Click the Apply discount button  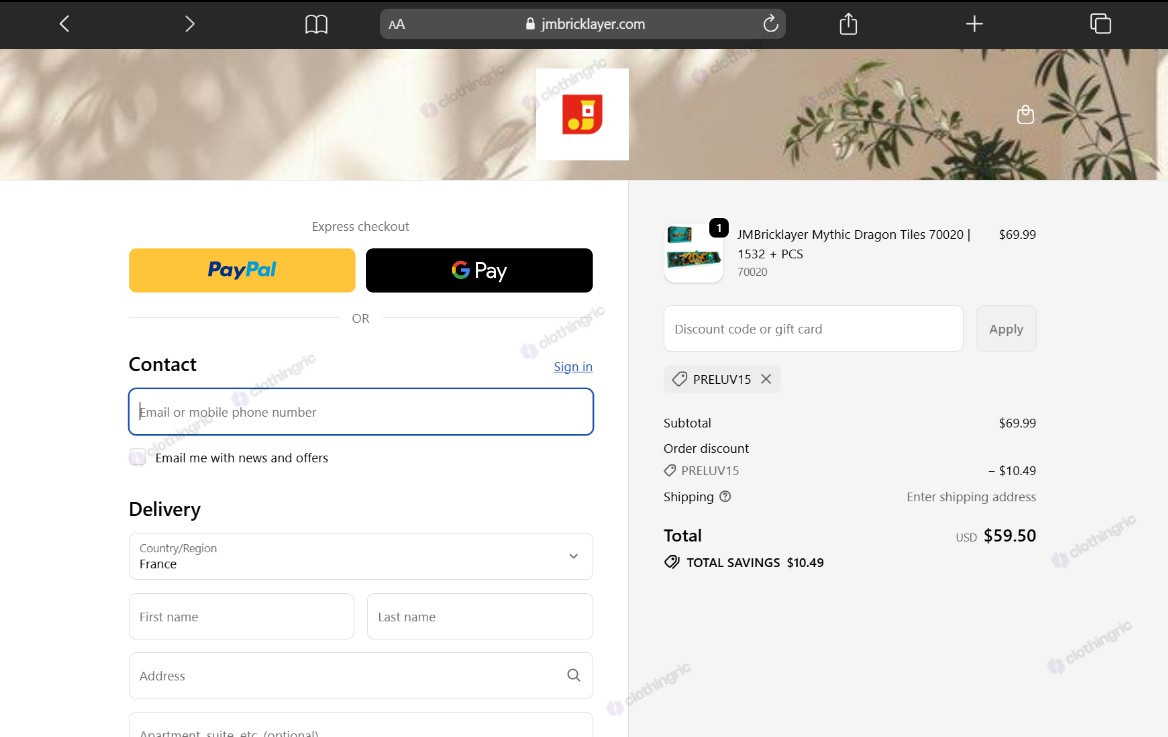1006,329
